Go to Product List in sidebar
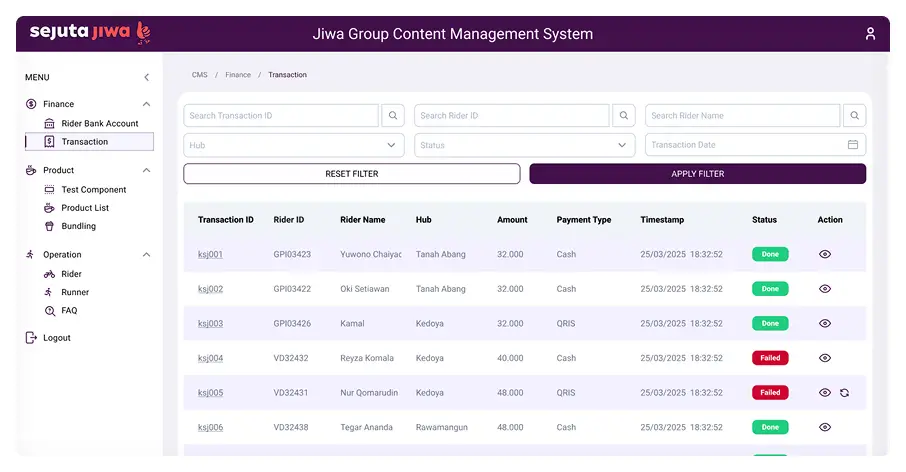Viewport: 906px width, 472px height. pos(85,208)
